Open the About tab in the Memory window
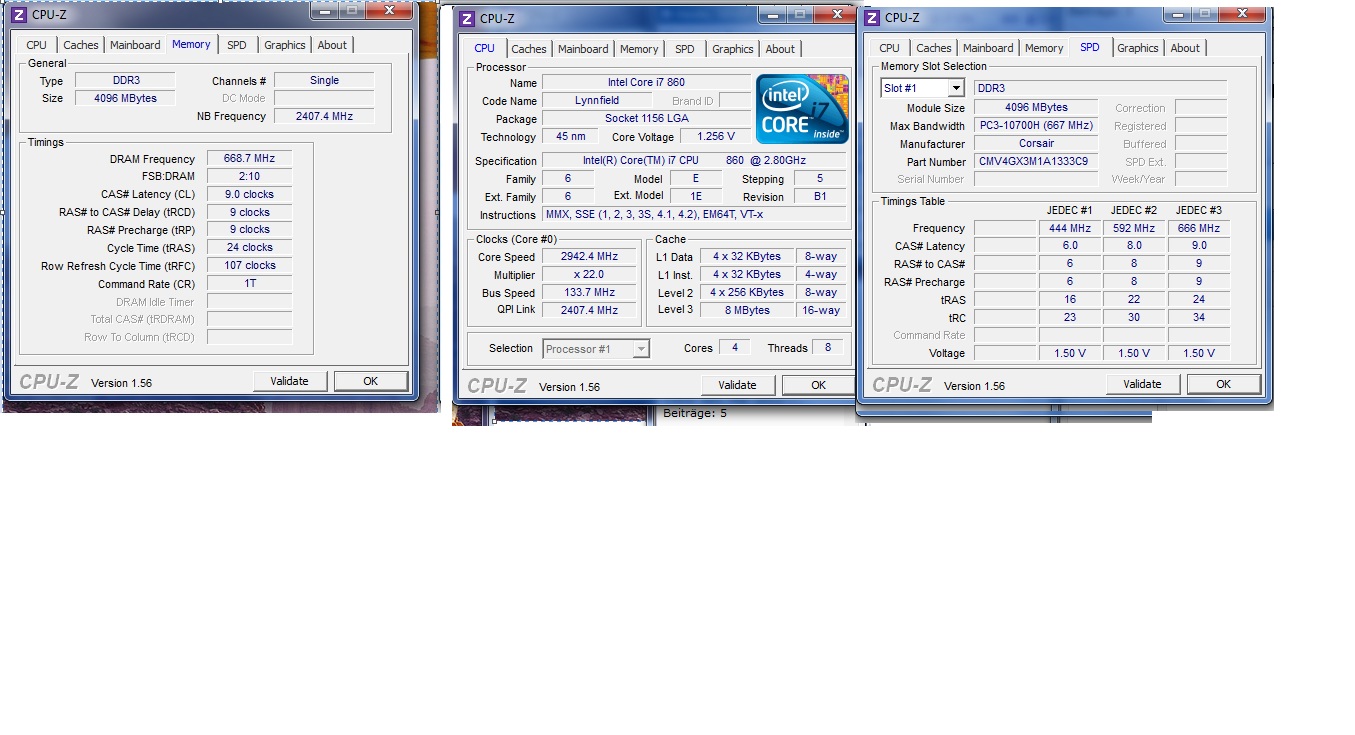 (332, 45)
